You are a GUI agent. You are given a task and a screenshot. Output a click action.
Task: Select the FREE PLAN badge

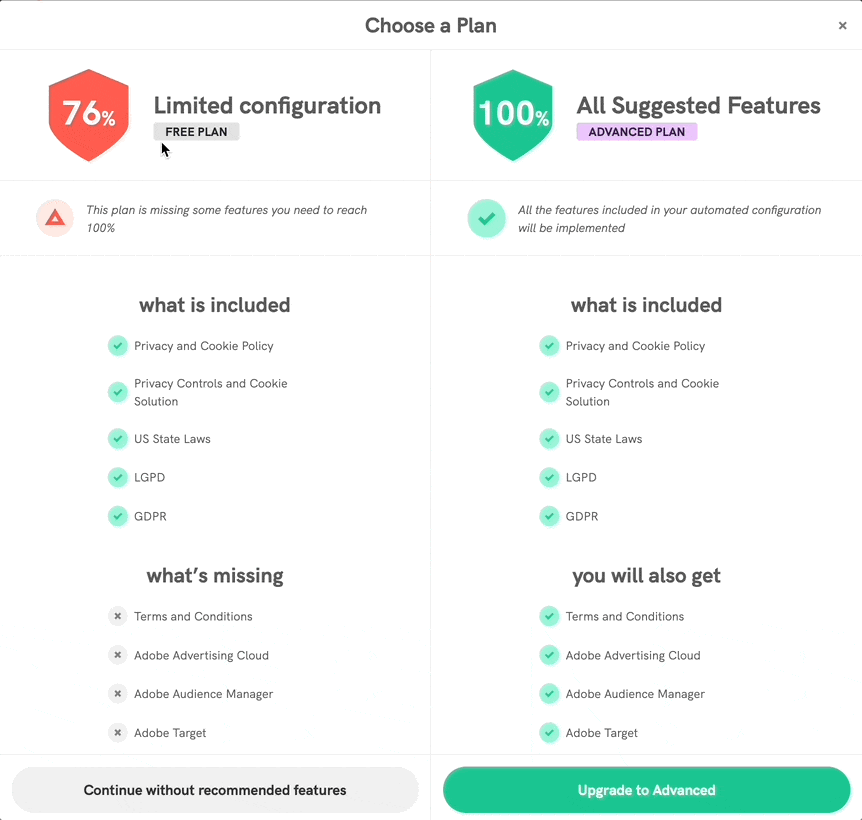click(196, 132)
